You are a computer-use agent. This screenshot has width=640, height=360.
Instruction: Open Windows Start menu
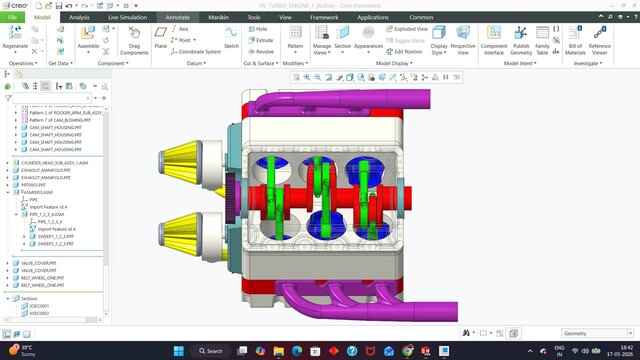point(179,351)
